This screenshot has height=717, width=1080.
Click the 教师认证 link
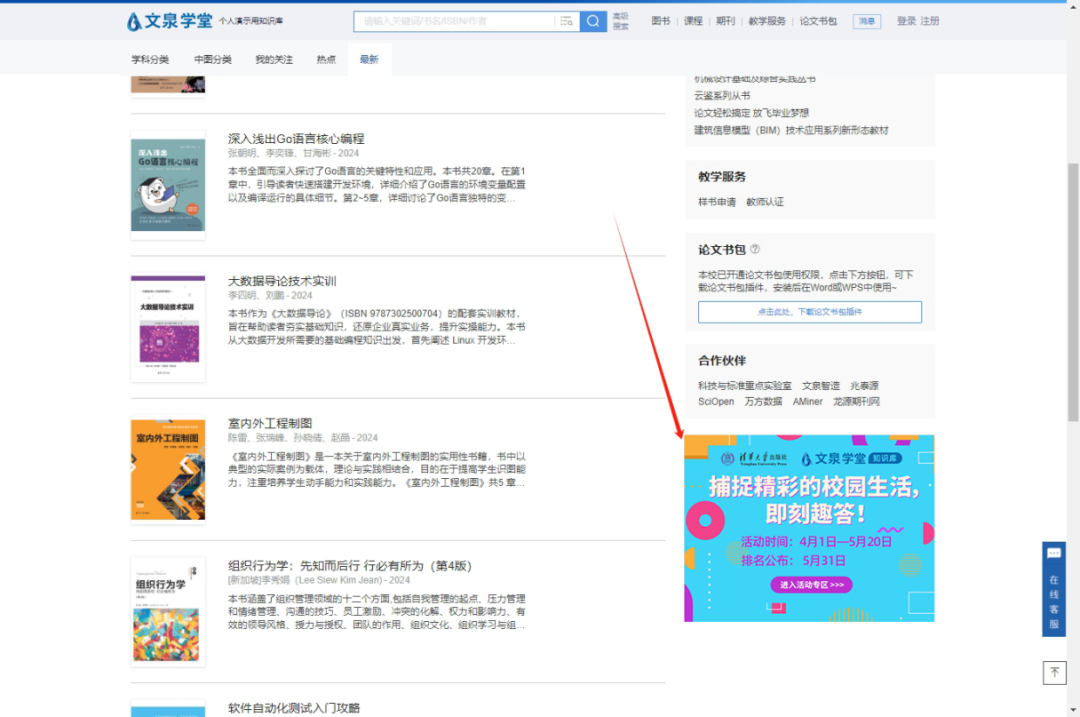pos(765,202)
